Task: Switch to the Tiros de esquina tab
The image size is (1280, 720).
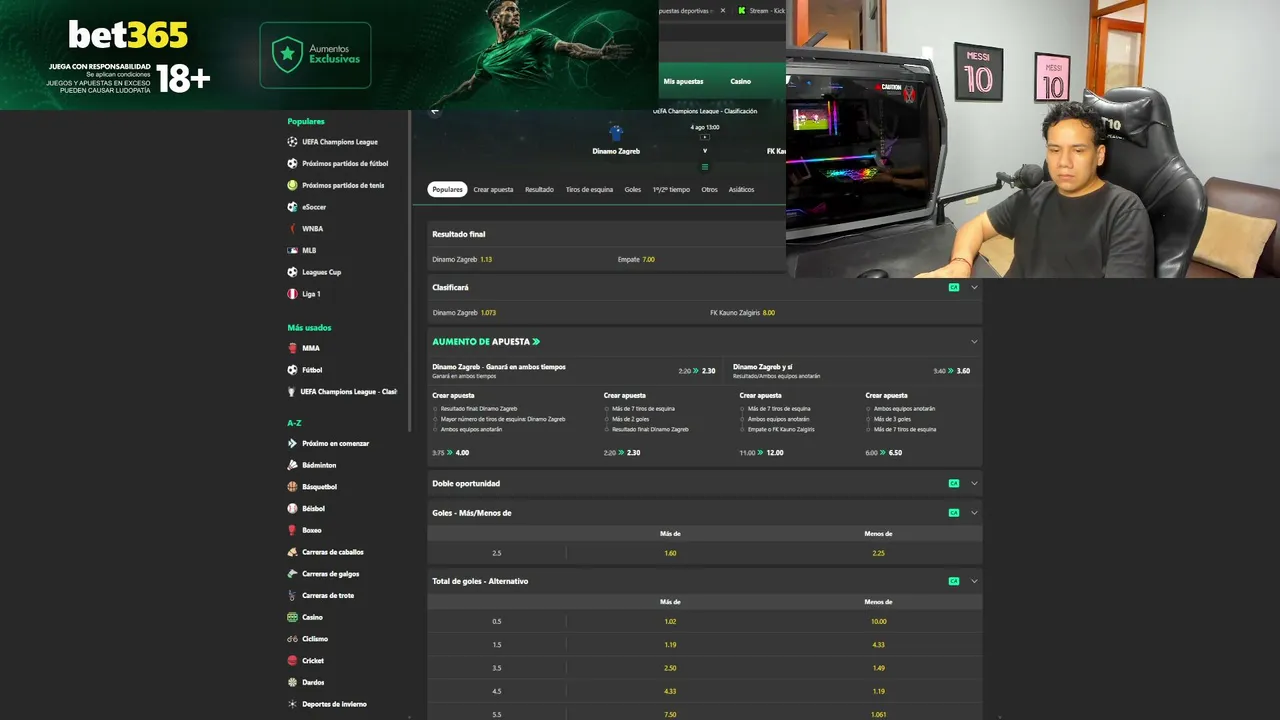Action: pos(589,189)
